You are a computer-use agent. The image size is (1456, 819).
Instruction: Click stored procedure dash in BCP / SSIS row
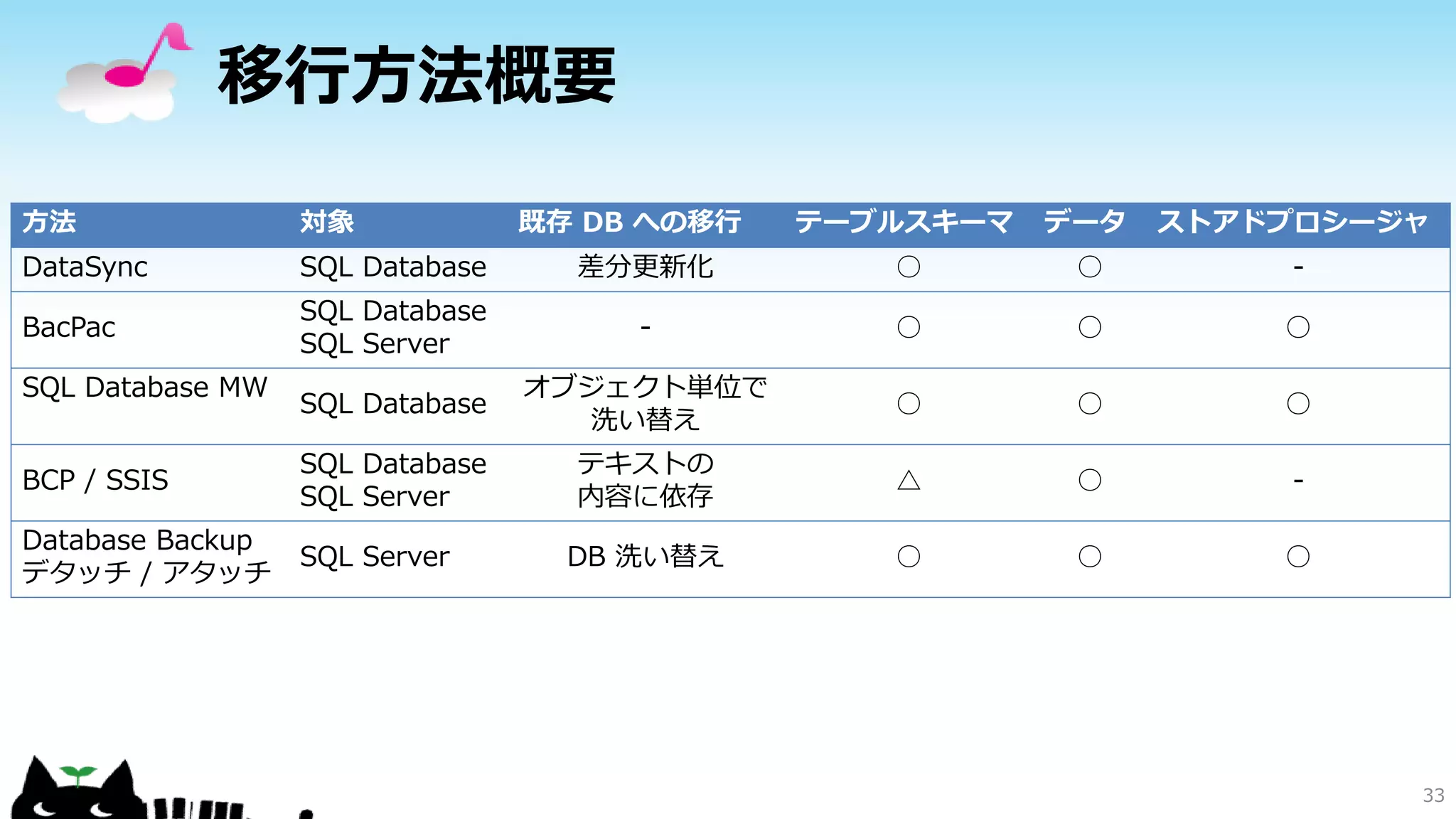1298,481
